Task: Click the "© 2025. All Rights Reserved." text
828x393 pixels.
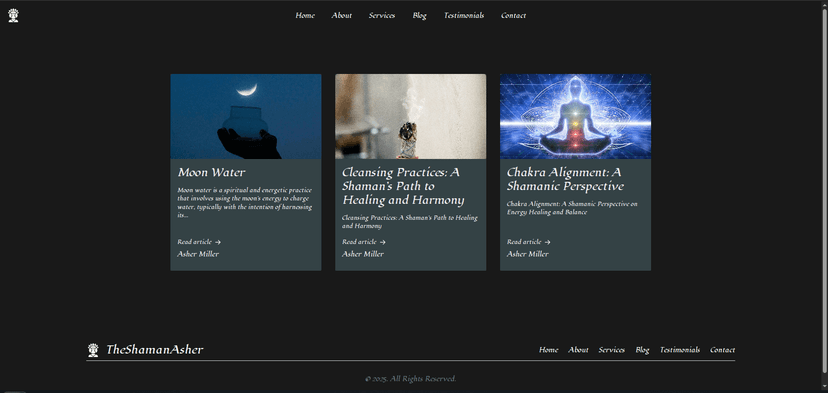Action: coord(410,379)
